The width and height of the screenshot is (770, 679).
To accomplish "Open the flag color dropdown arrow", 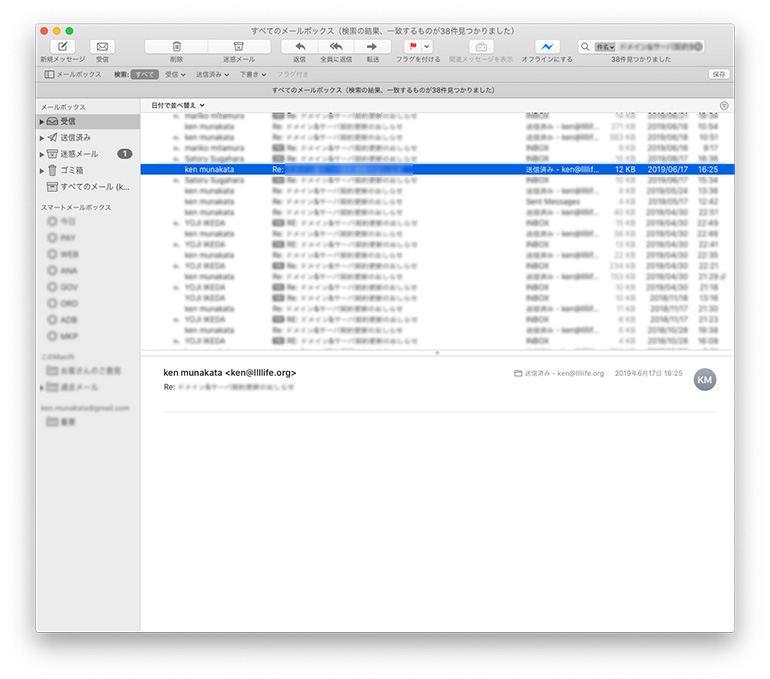I will [x=427, y=47].
